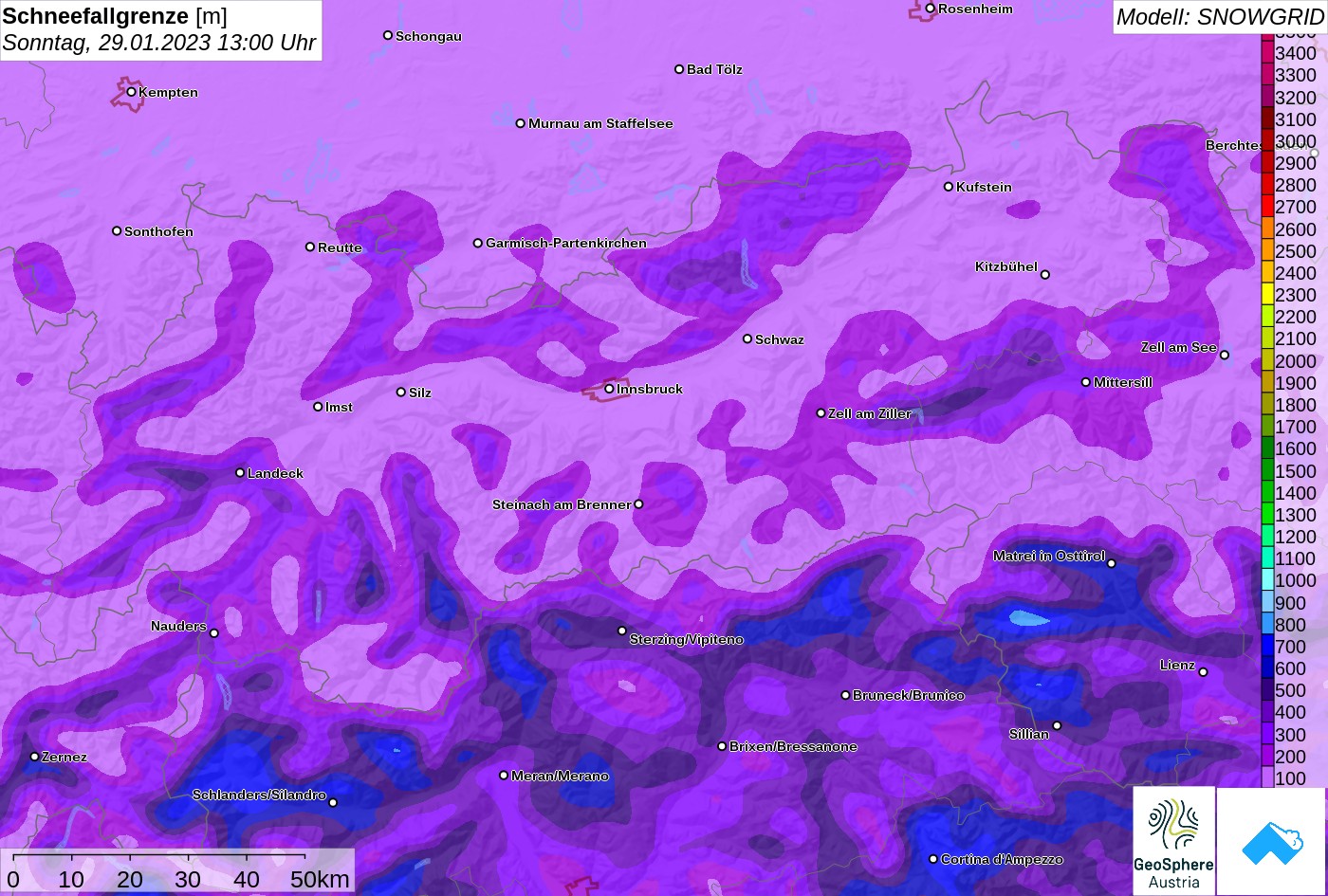
Task: Click the Nauders location dot
Action: (214, 633)
